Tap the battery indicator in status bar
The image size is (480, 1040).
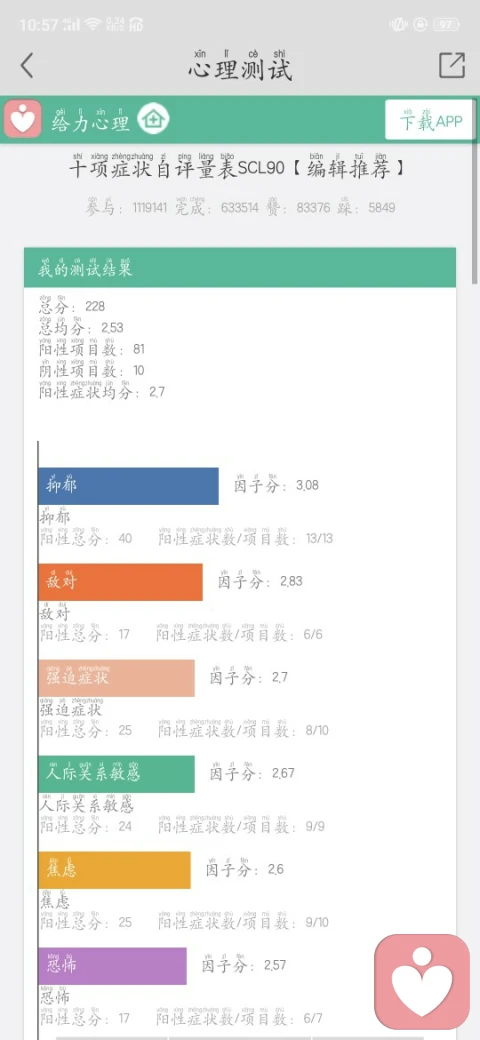tap(446, 25)
